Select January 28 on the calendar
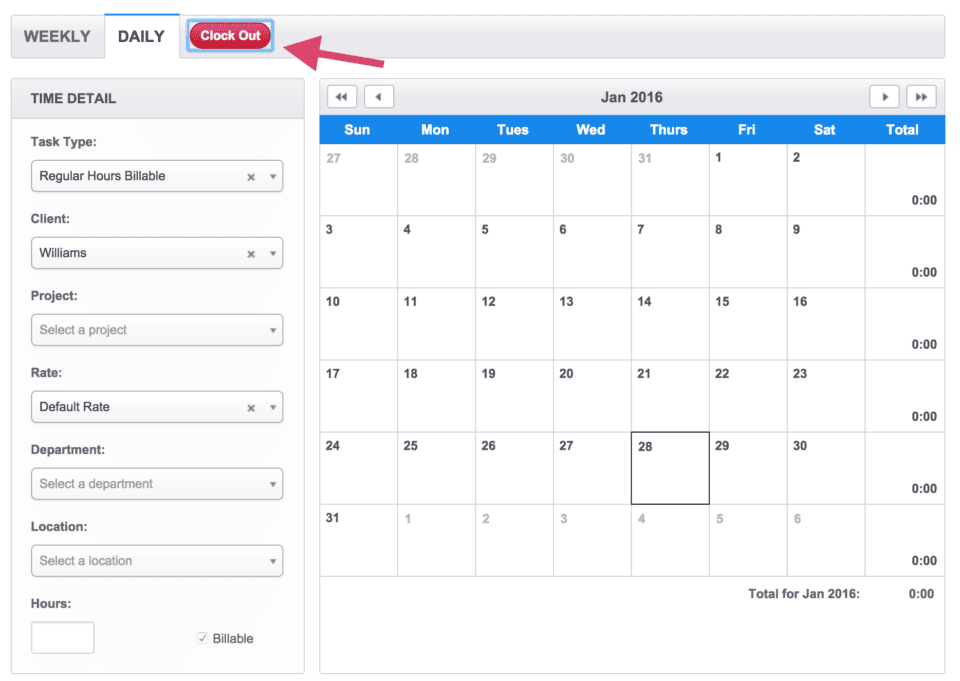Viewport: 960px width, 681px height. 669,467
